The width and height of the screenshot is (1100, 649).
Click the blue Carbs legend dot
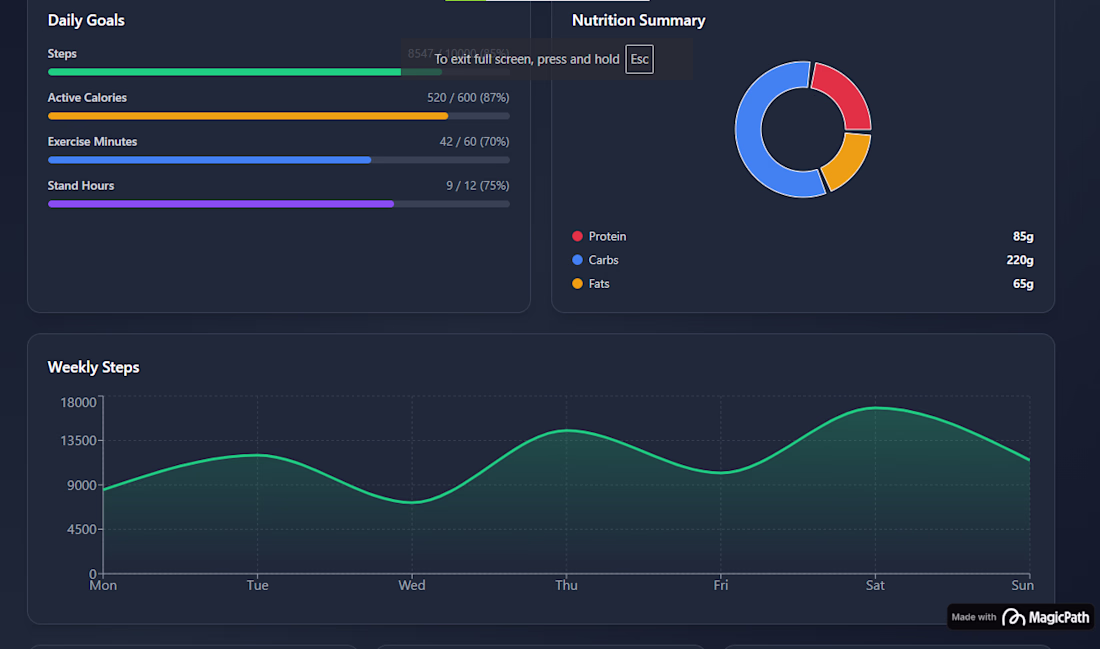[x=577, y=260]
